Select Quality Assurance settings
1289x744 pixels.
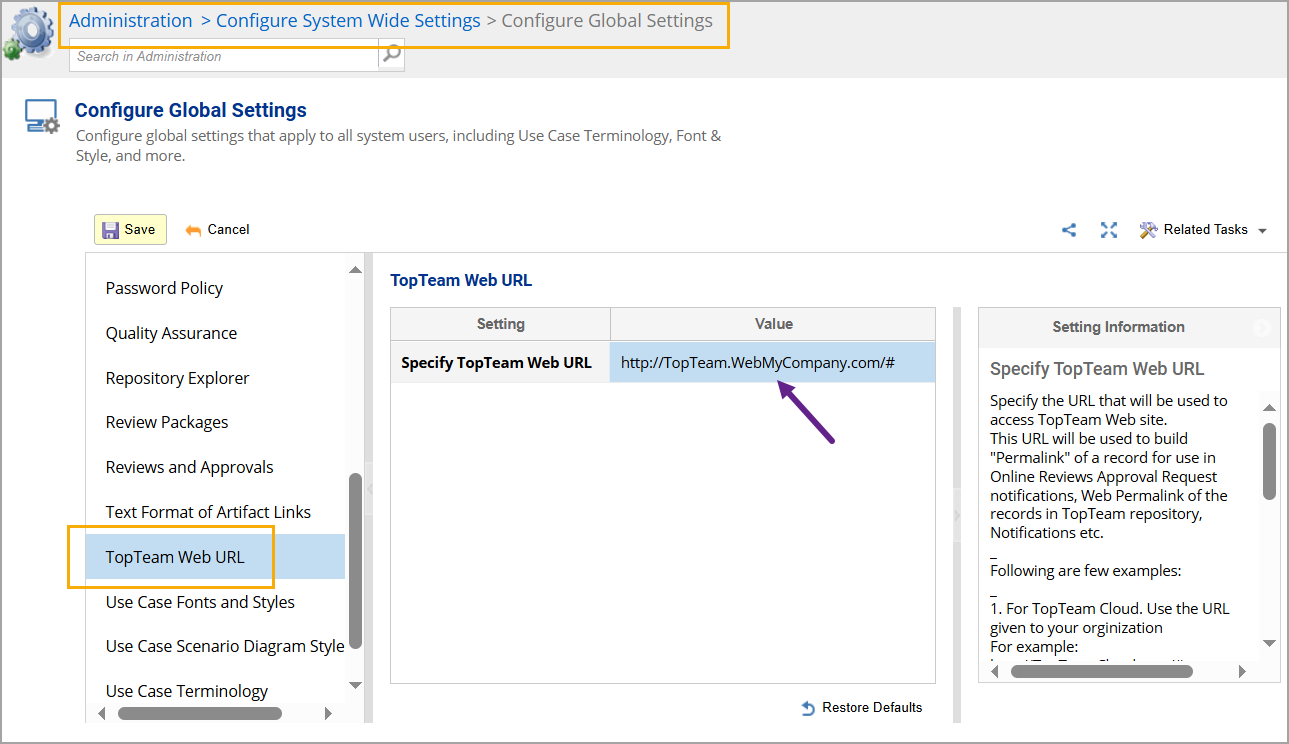pos(171,333)
